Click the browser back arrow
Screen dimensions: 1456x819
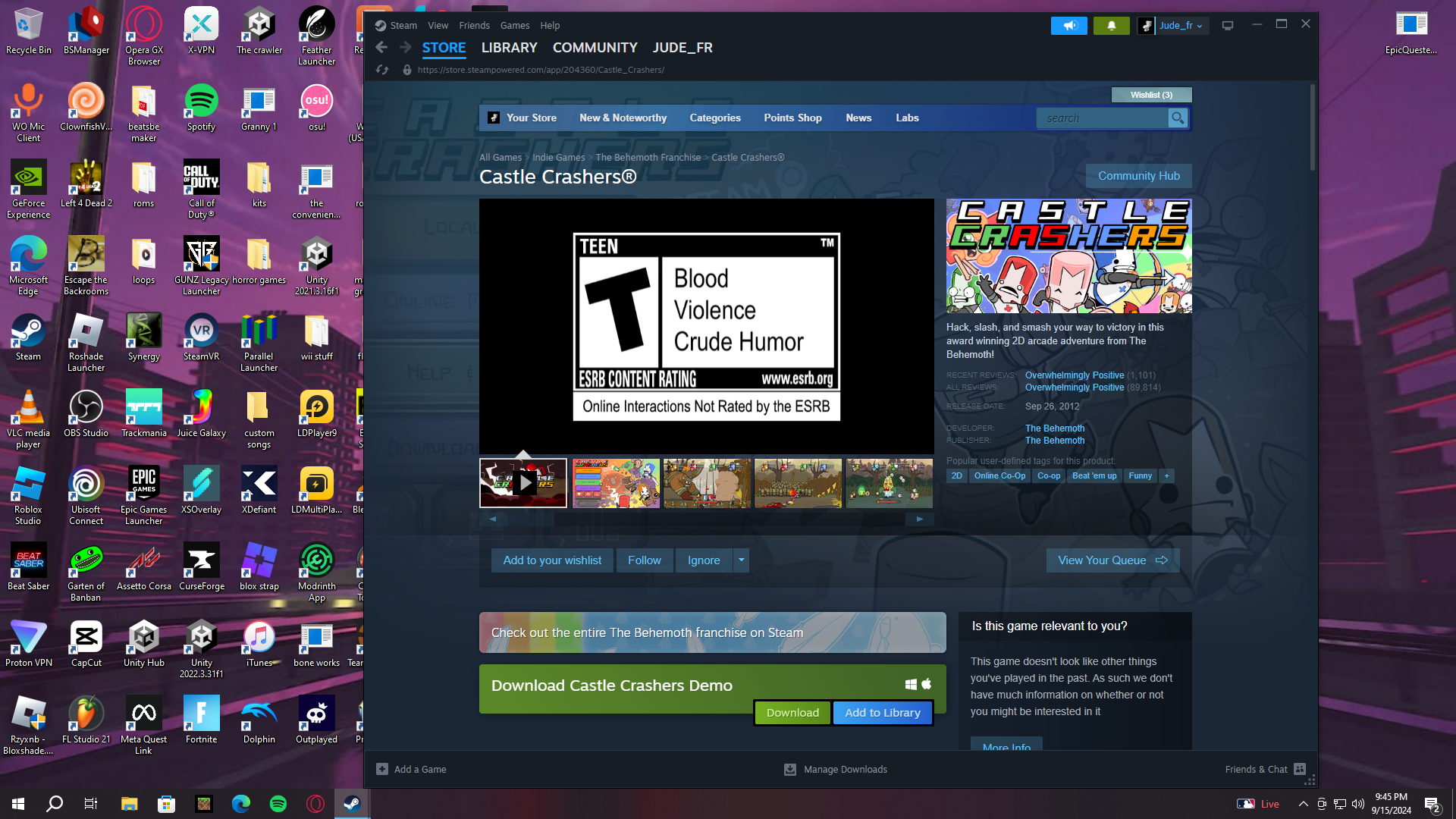click(x=381, y=48)
